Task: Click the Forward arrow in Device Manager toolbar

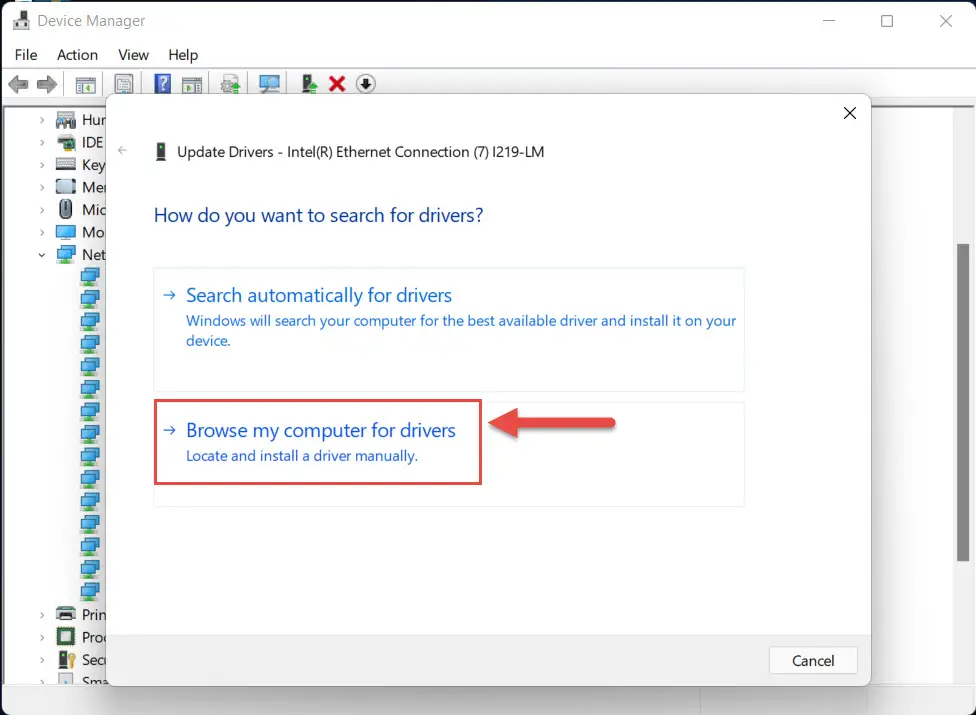Action: (x=47, y=83)
